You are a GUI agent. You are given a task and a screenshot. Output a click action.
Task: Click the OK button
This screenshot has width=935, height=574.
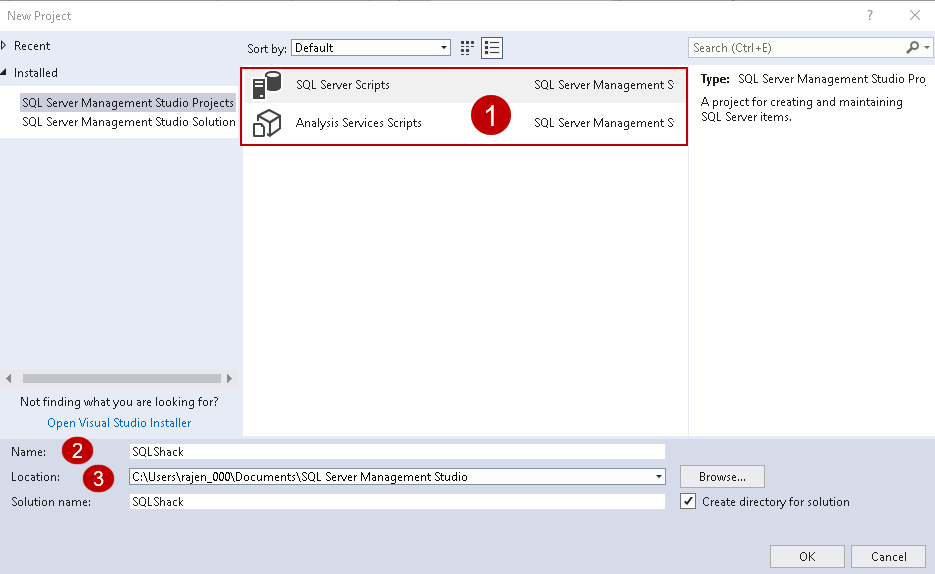click(x=807, y=556)
